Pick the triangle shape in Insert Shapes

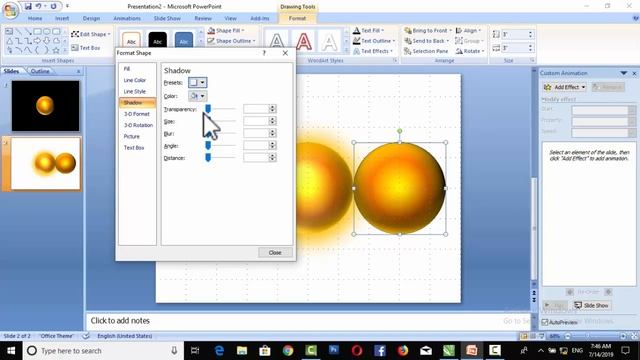9,40
